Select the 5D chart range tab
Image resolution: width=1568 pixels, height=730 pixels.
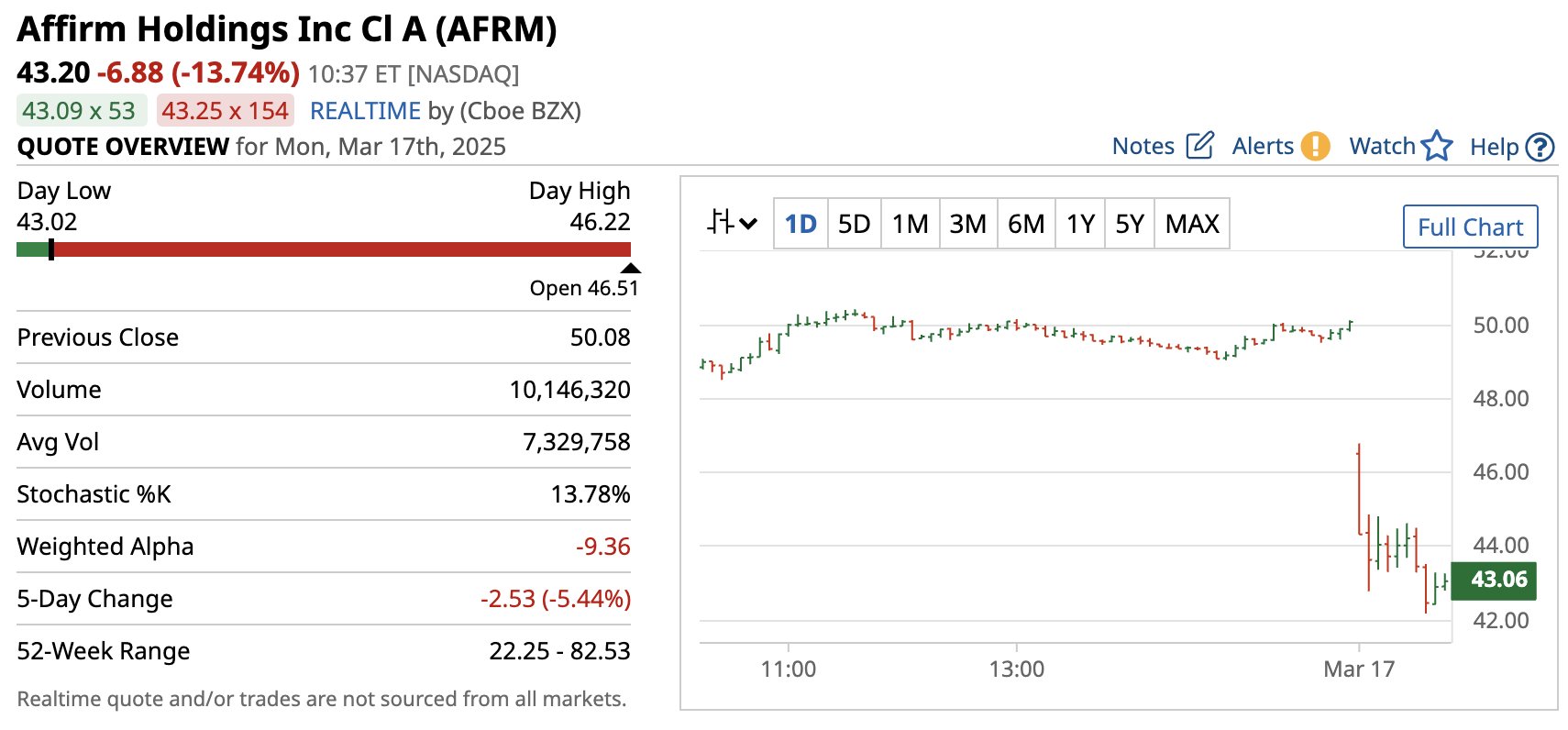tap(854, 224)
